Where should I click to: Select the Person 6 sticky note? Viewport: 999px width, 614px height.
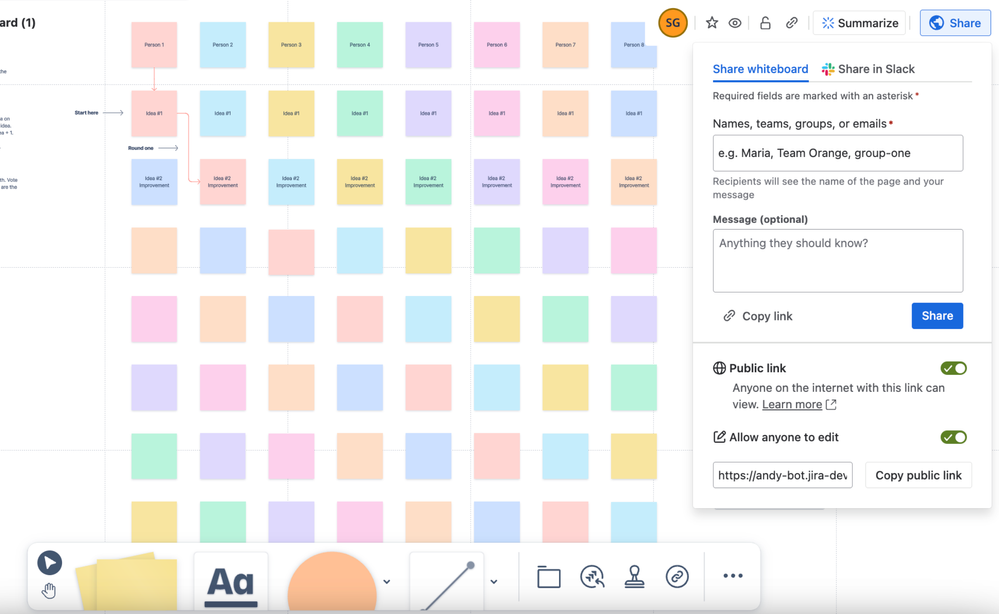[x=497, y=45]
